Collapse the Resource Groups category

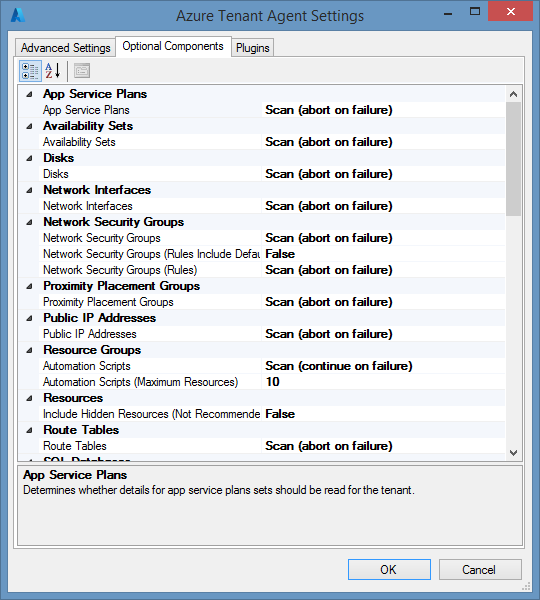click(29, 350)
